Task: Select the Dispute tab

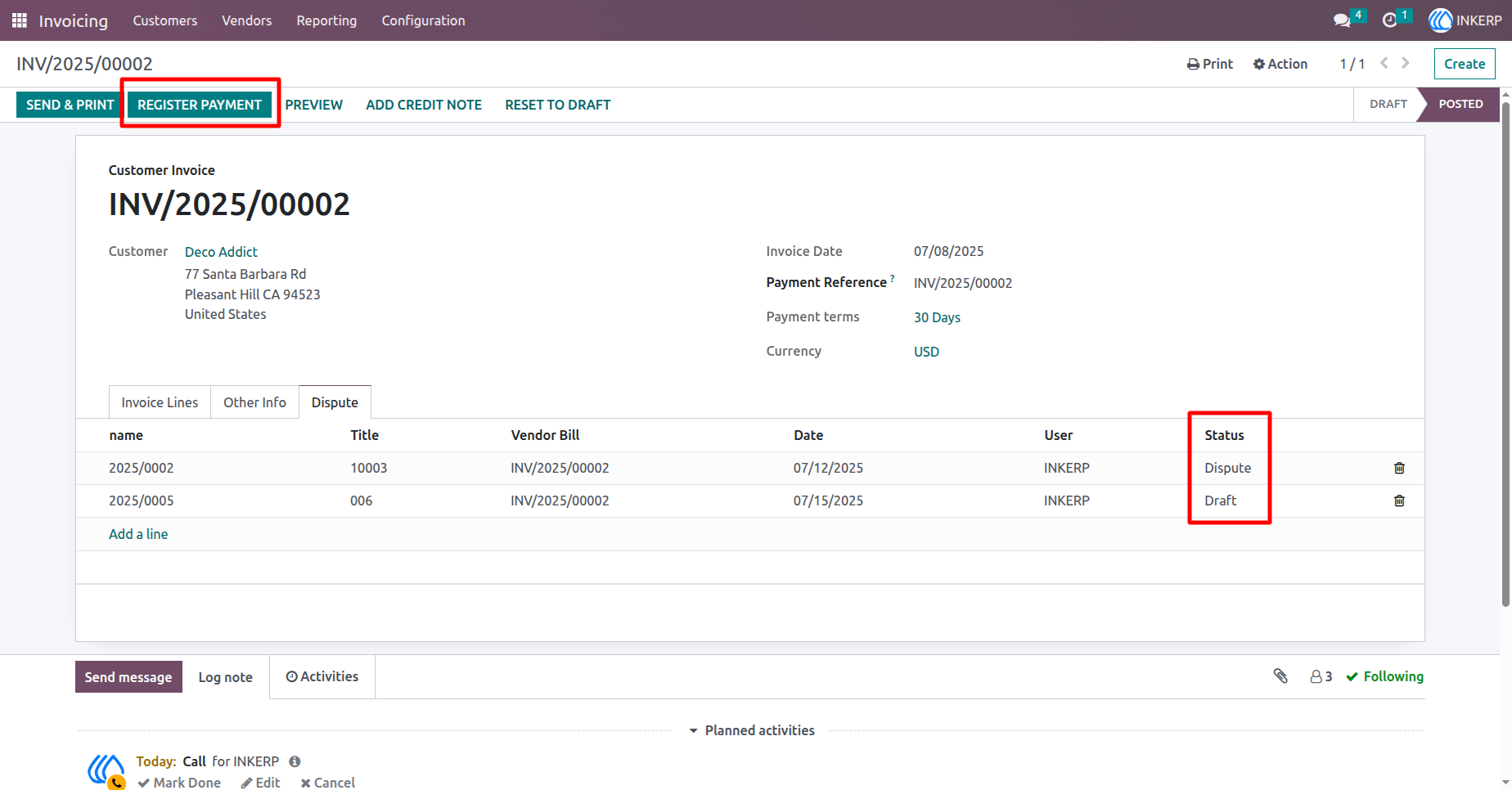Action: [x=335, y=402]
